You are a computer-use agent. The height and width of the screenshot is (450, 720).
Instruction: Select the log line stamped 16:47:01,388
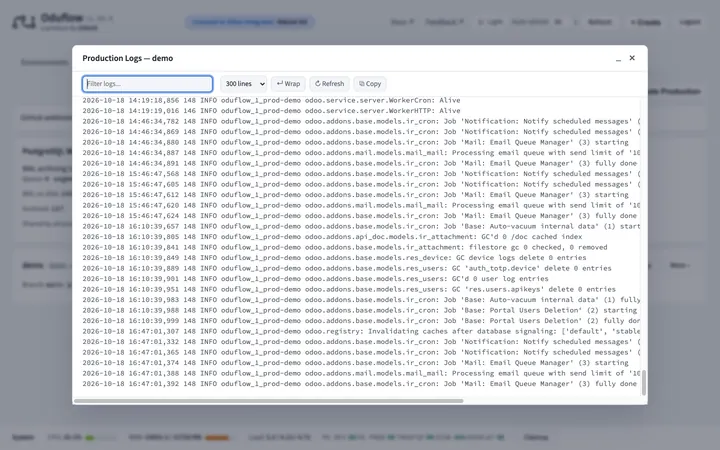[x=361, y=373]
